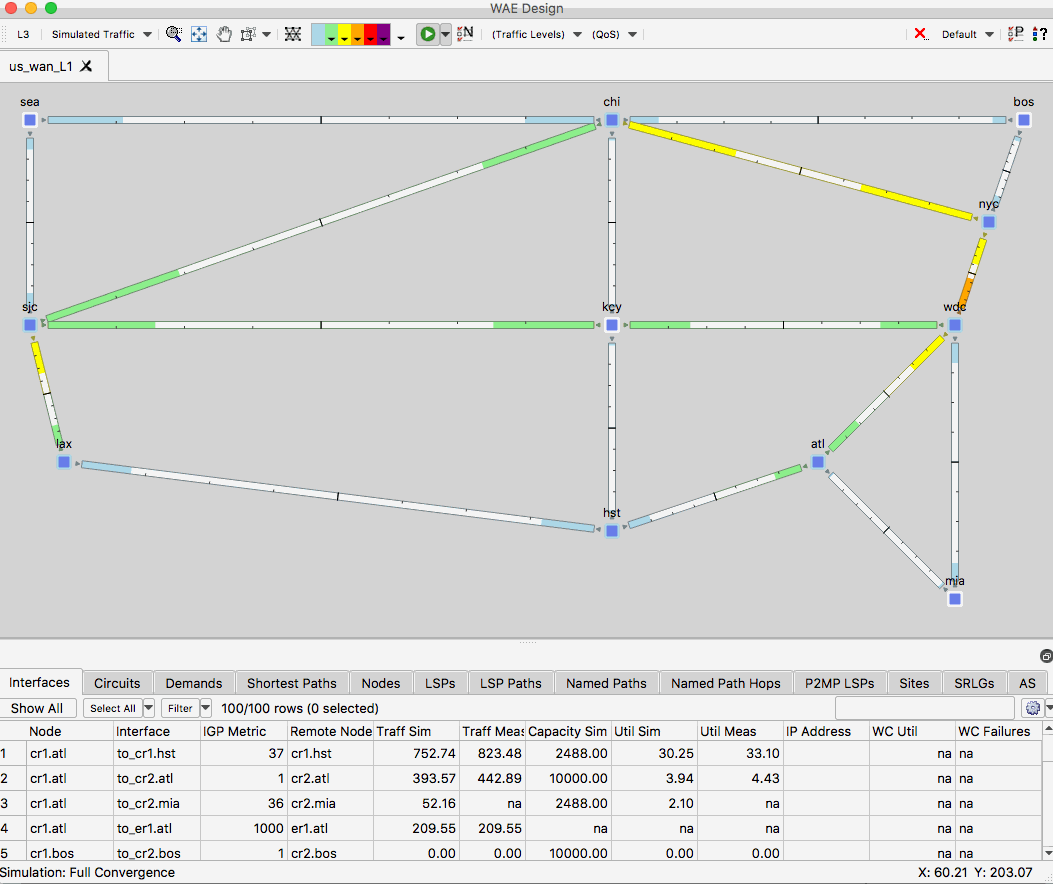Click the us_wan_L1 tab label
Image resolution: width=1053 pixels, height=884 pixels.
(x=40, y=66)
